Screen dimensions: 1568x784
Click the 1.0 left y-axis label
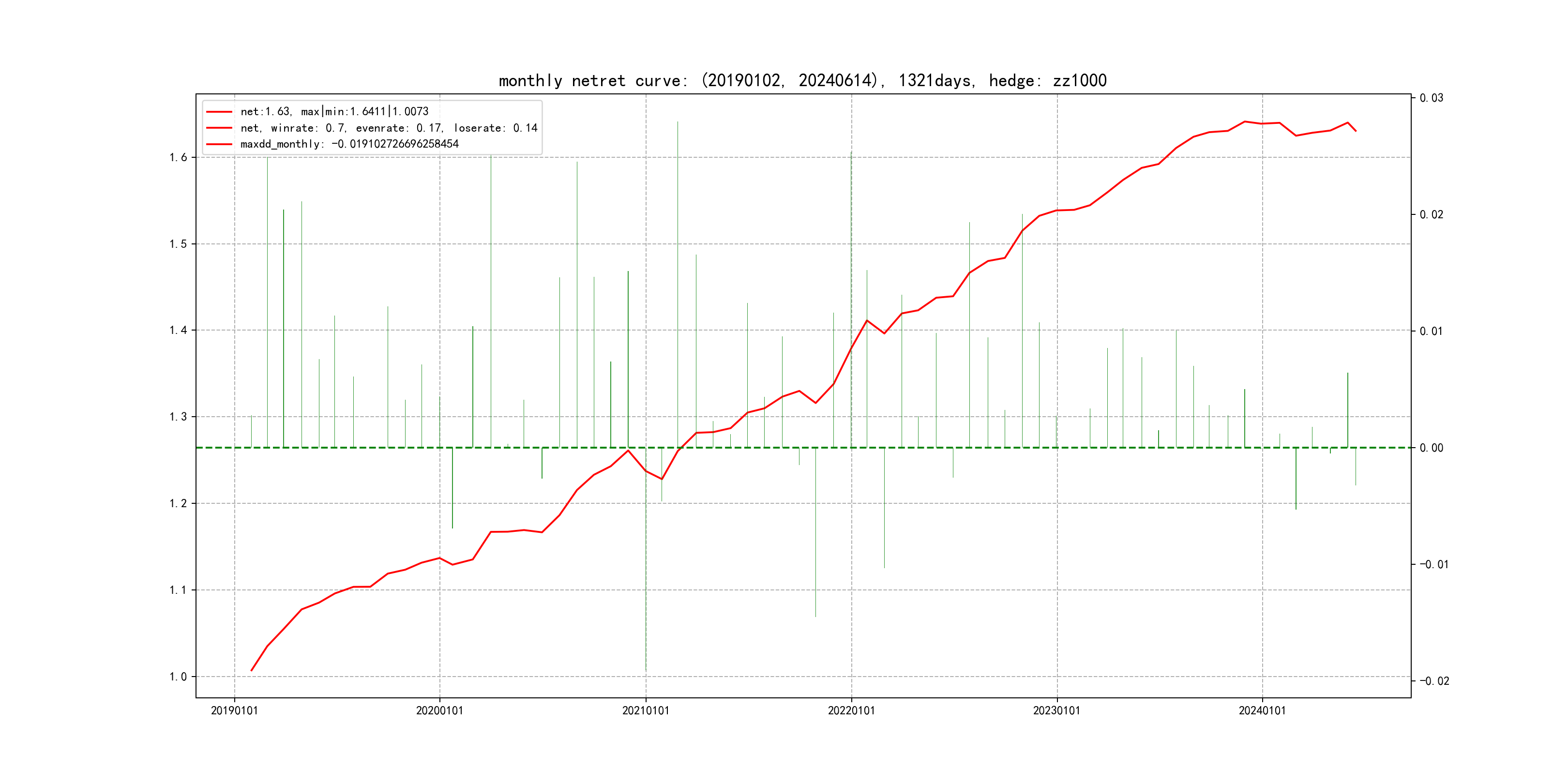179,677
